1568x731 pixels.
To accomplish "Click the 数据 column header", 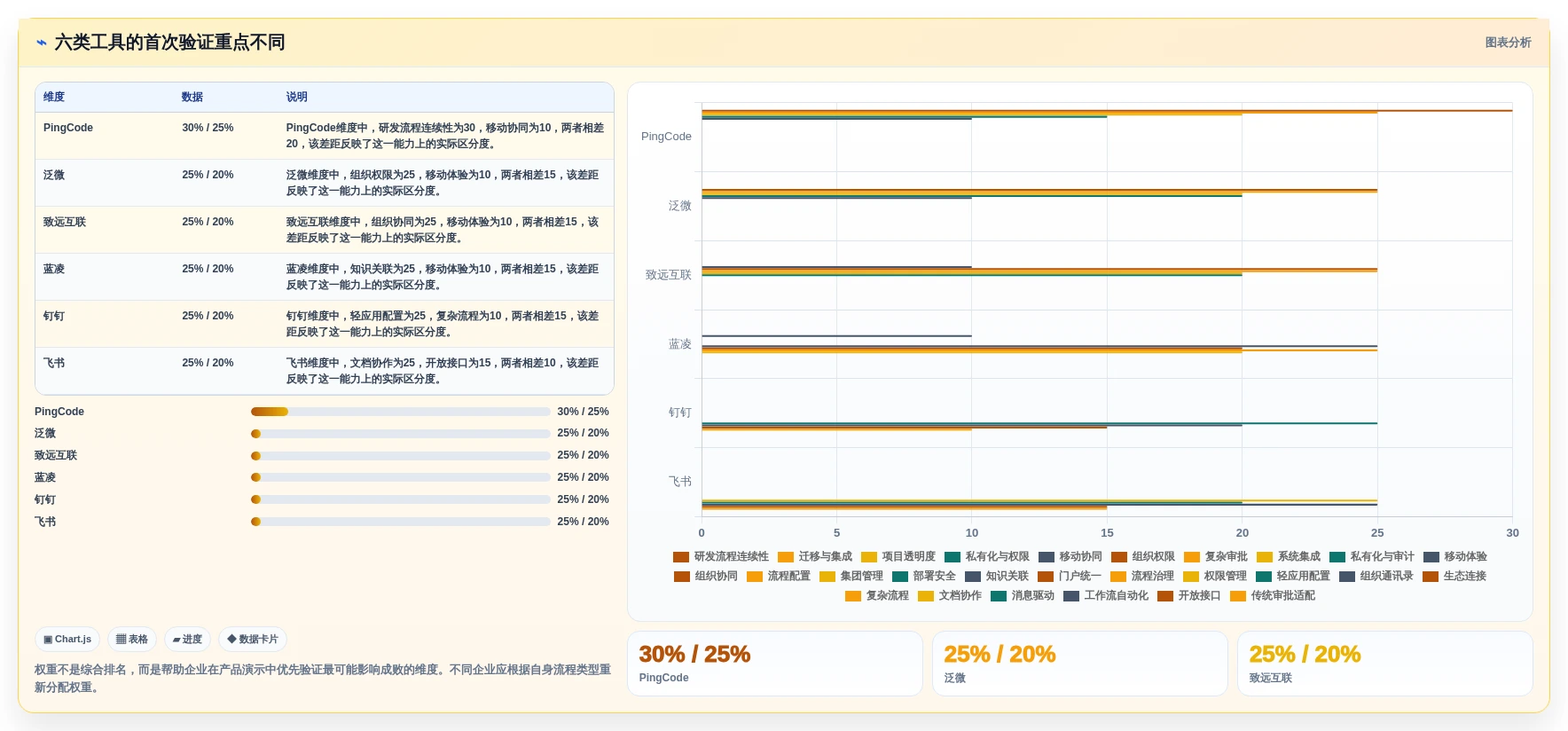I will point(192,97).
